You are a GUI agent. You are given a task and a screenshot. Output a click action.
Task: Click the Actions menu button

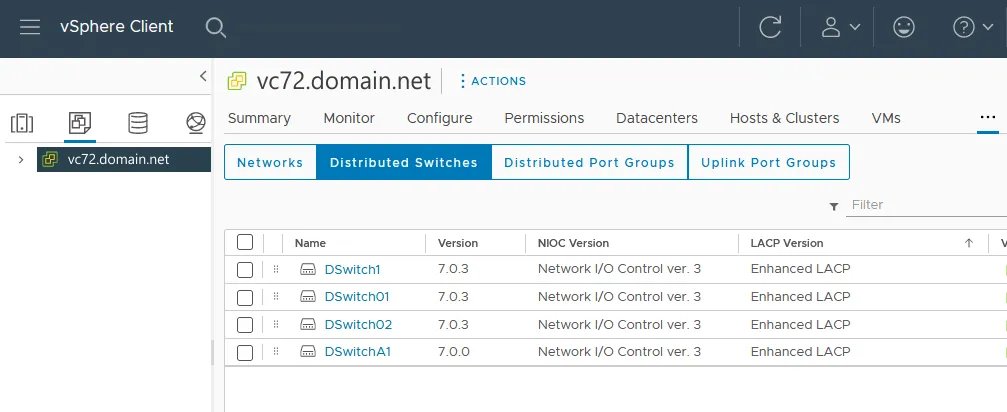(x=491, y=81)
